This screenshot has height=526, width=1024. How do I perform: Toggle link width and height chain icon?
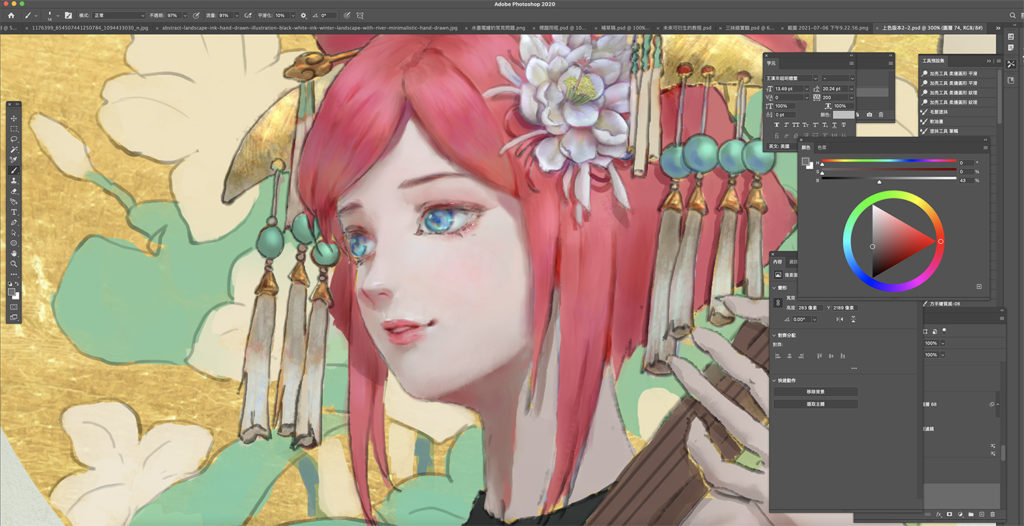[778, 303]
